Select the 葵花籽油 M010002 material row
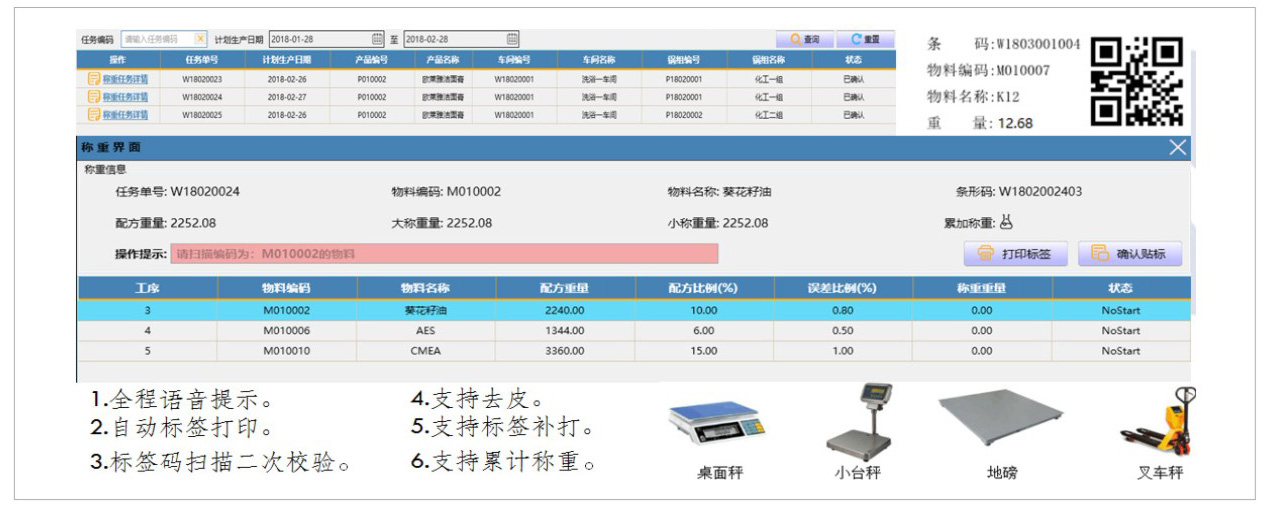 pyautogui.click(x=634, y=310)
